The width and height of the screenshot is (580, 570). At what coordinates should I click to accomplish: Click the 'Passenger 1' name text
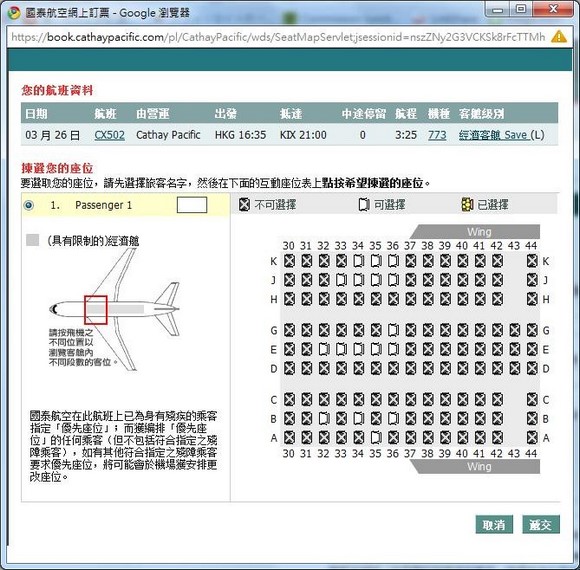(x=103, y=205)
